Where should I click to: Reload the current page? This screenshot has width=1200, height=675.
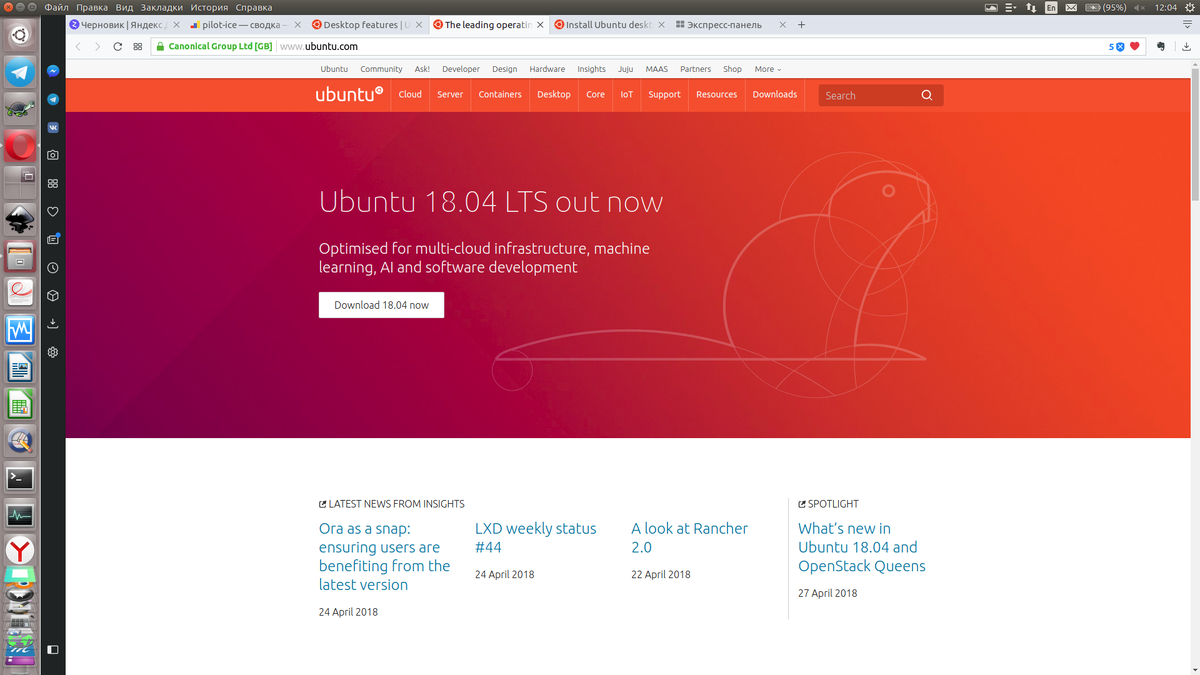pos(118,46)
